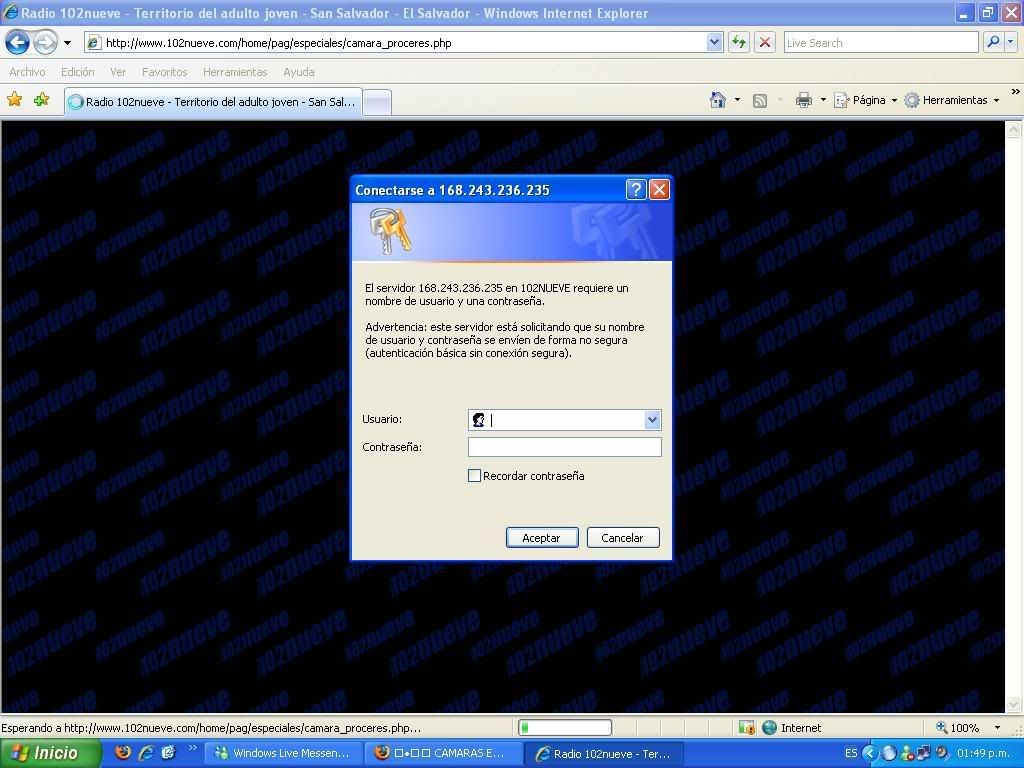The image size is (1024, 768).
Task: Click the RSS feeds icon
Action: point(760,101)
